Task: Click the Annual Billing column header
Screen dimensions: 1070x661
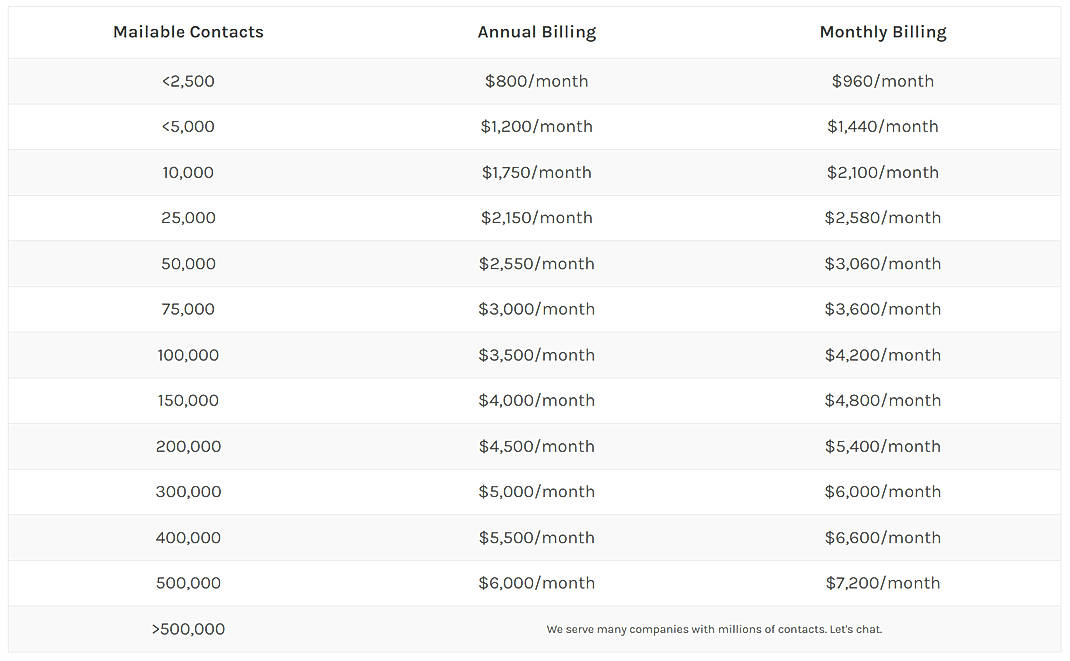Action: (536, 32)
